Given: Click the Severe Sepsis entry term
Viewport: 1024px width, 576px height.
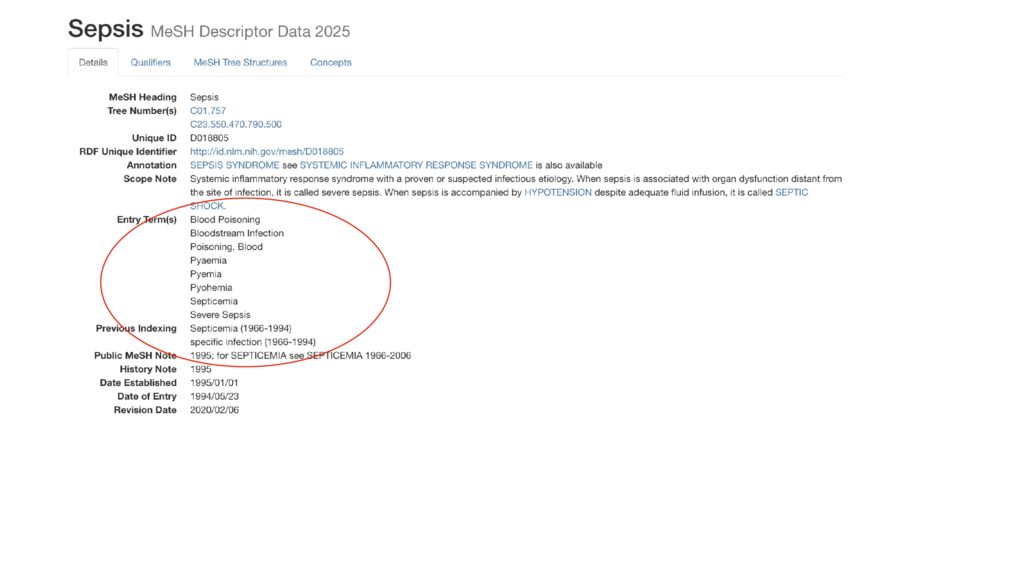Looking at the screenshot, I should (x=220, y=315).
